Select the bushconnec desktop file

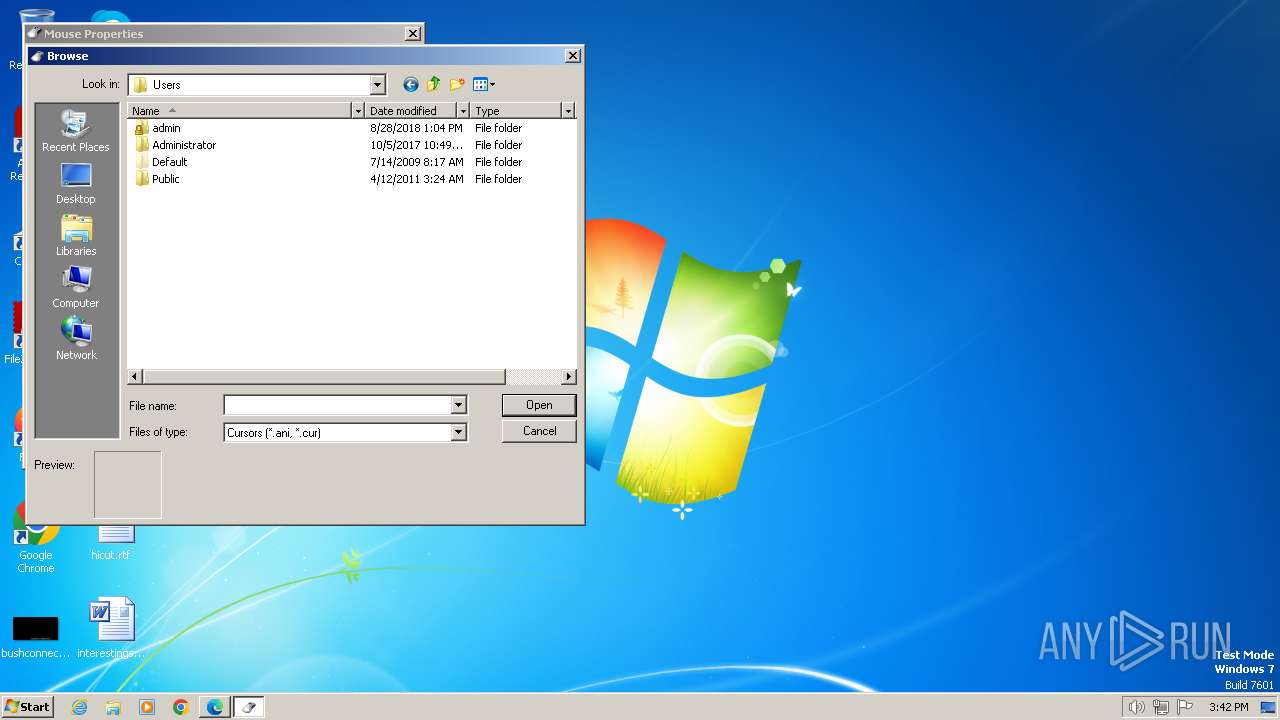pyautogui.click(x=35, y=637)
